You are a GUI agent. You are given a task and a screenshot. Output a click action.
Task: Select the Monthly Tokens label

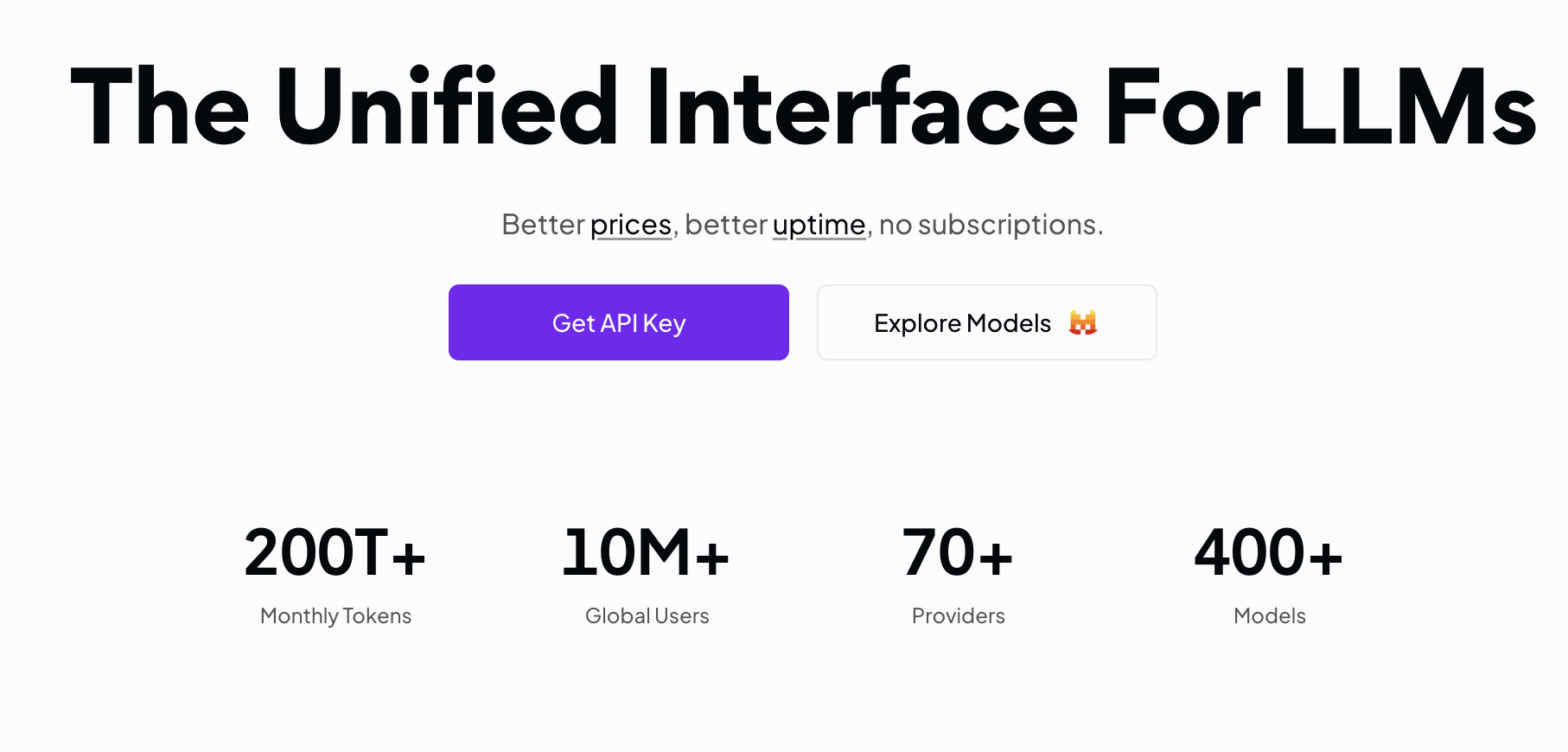335,616
